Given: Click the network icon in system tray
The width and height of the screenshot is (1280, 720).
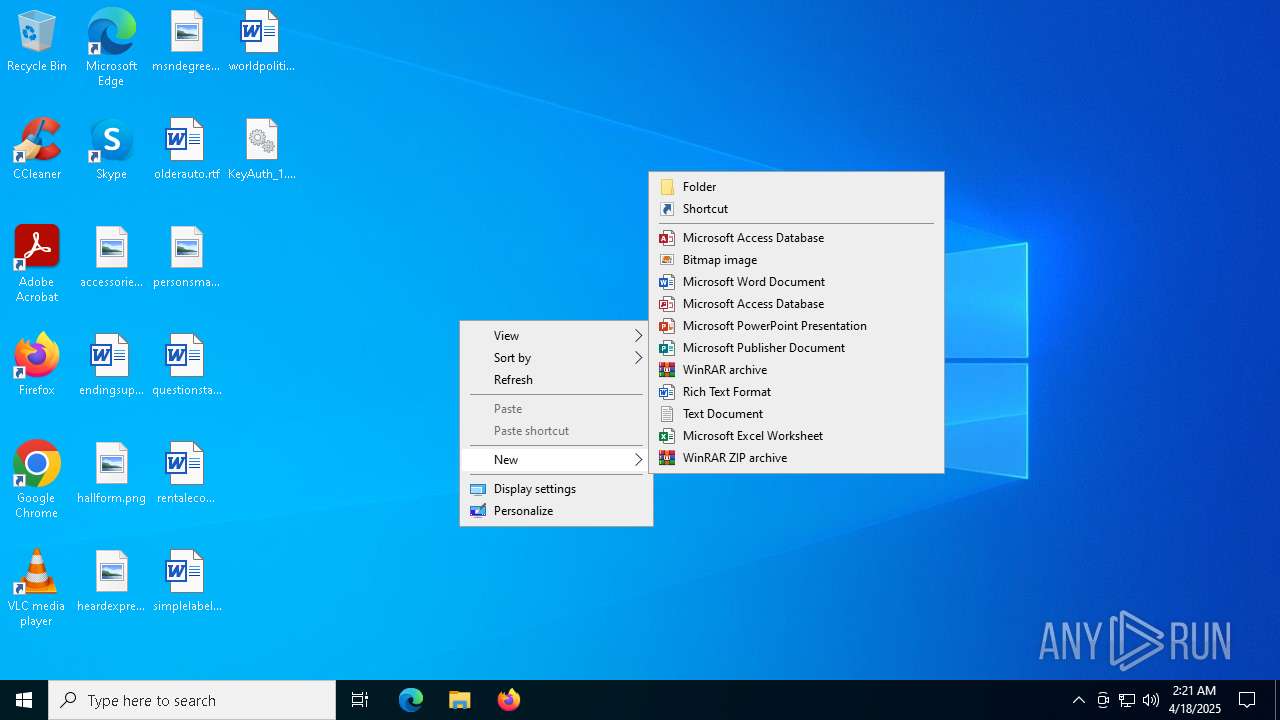Looking at the screenshot, I should [x=1127, y=700].
